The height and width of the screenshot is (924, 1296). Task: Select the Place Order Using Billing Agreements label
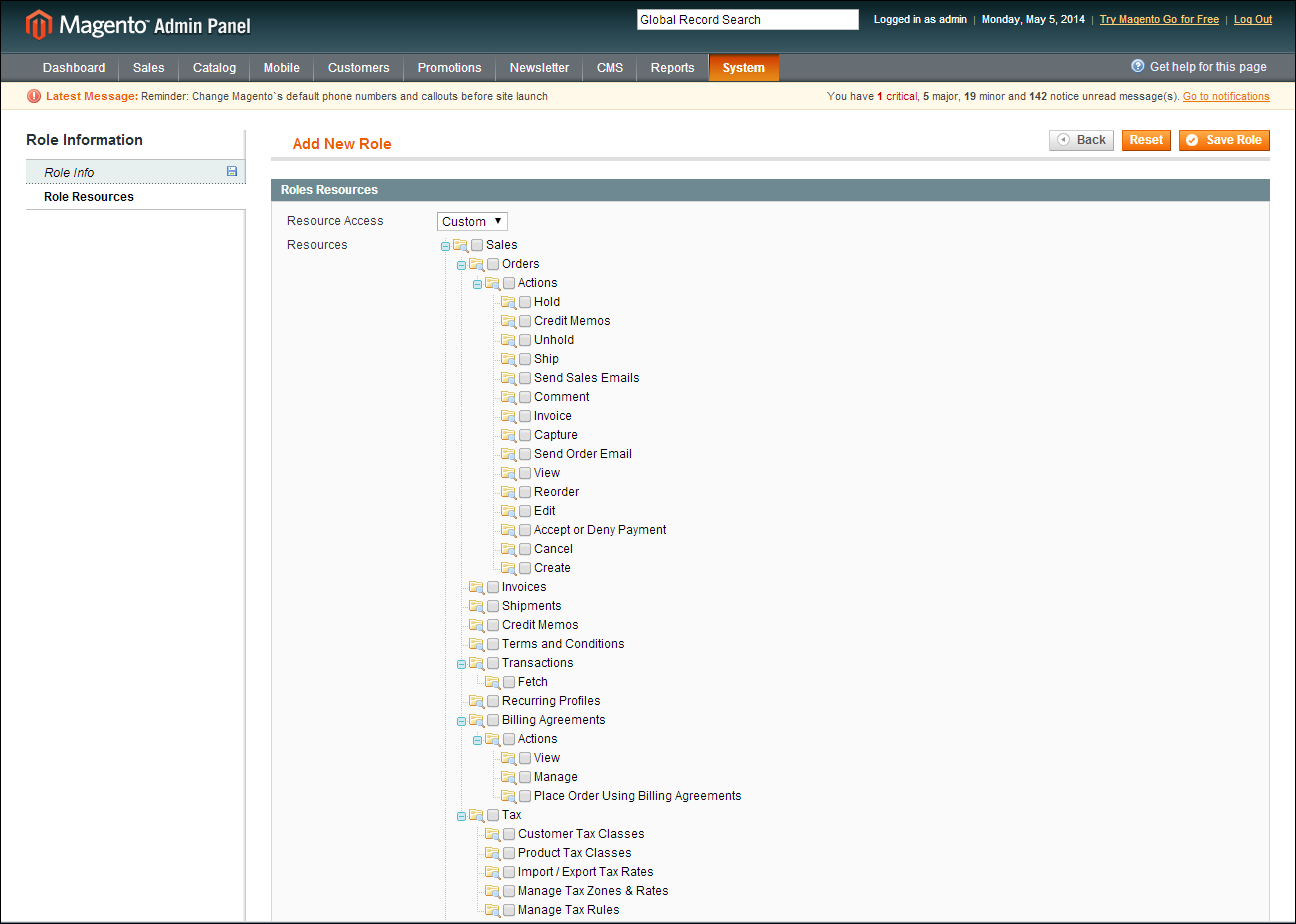(638, 796)
